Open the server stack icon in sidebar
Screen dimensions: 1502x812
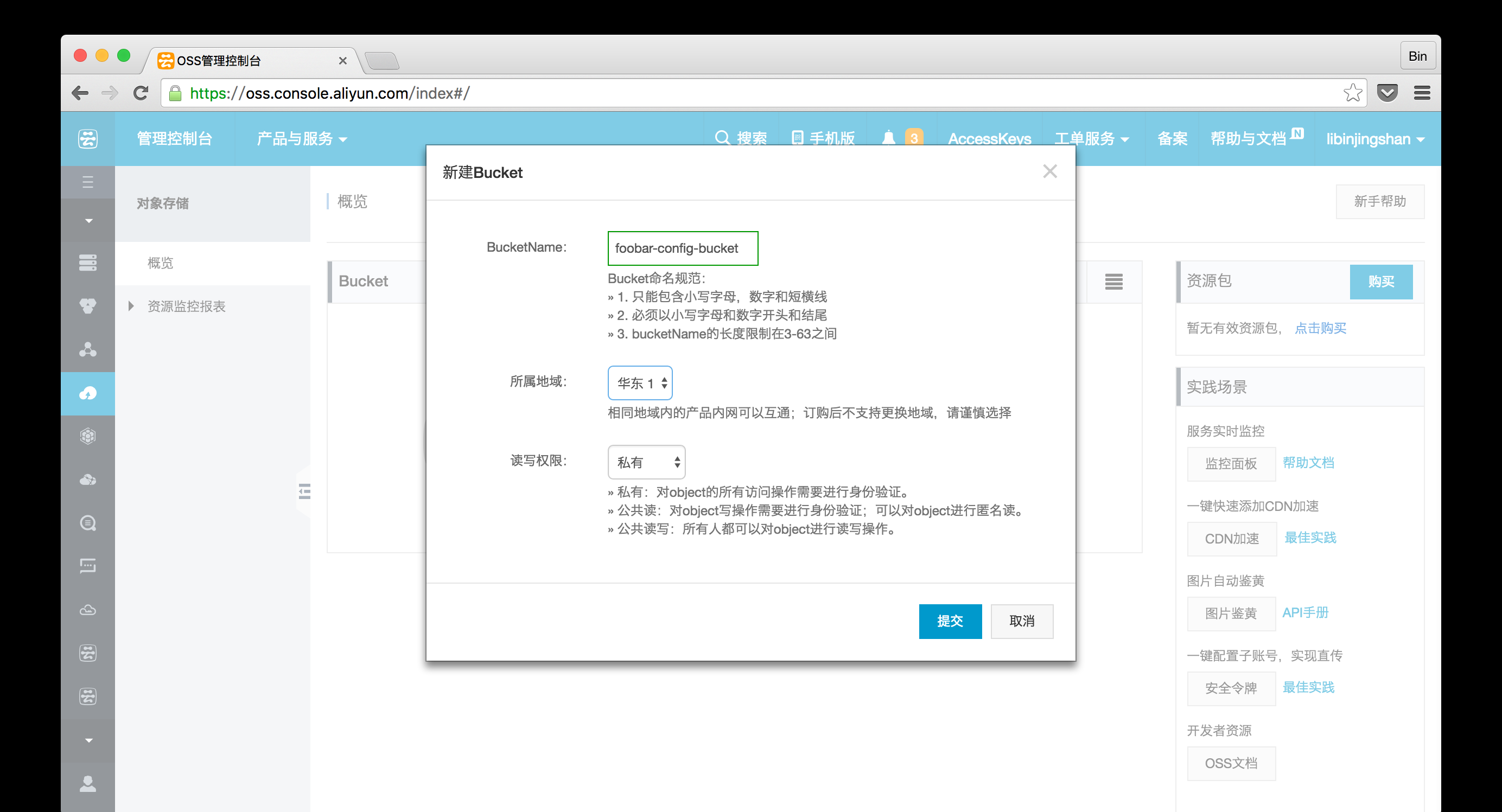[88, 263]
